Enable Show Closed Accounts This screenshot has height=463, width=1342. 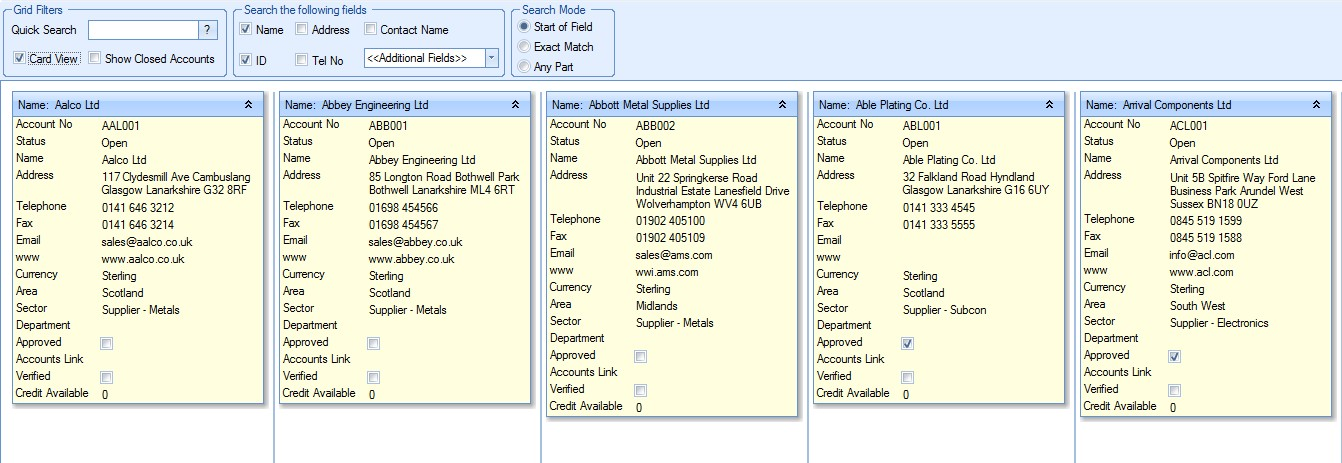pos(95,59)
